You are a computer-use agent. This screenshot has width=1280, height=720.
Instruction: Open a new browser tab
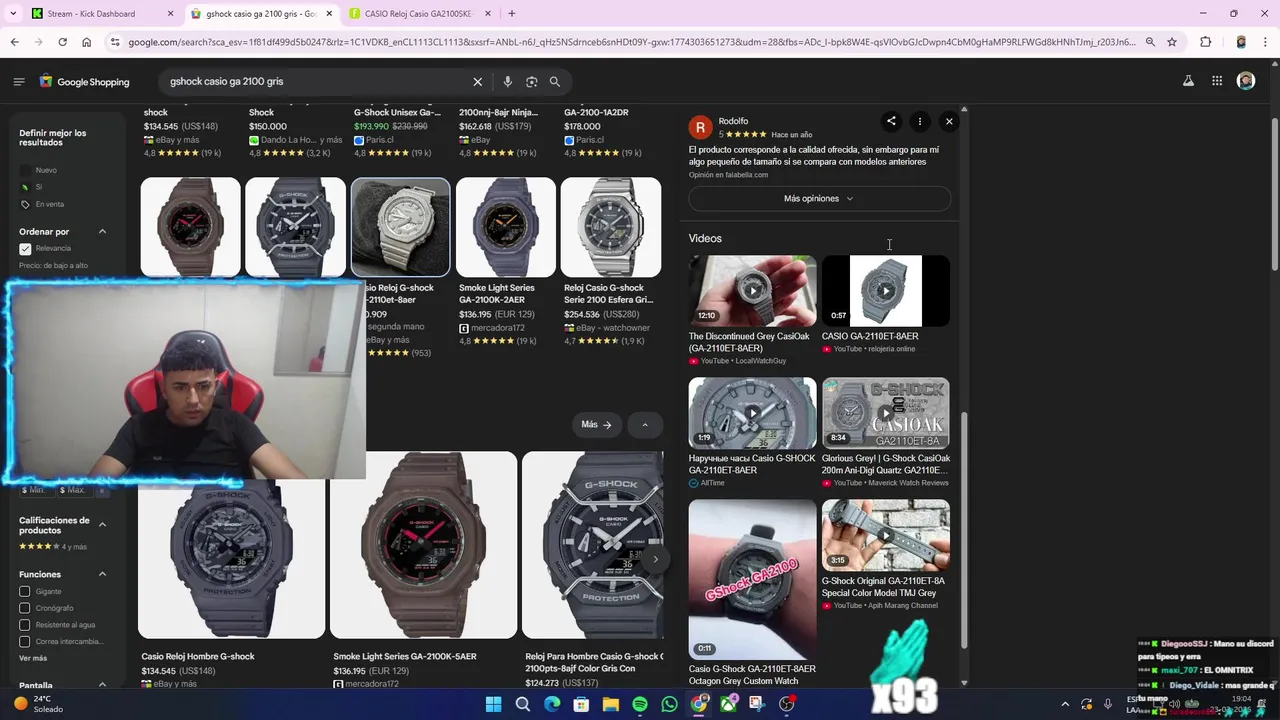pyautogui.click(x=511, y=14)
